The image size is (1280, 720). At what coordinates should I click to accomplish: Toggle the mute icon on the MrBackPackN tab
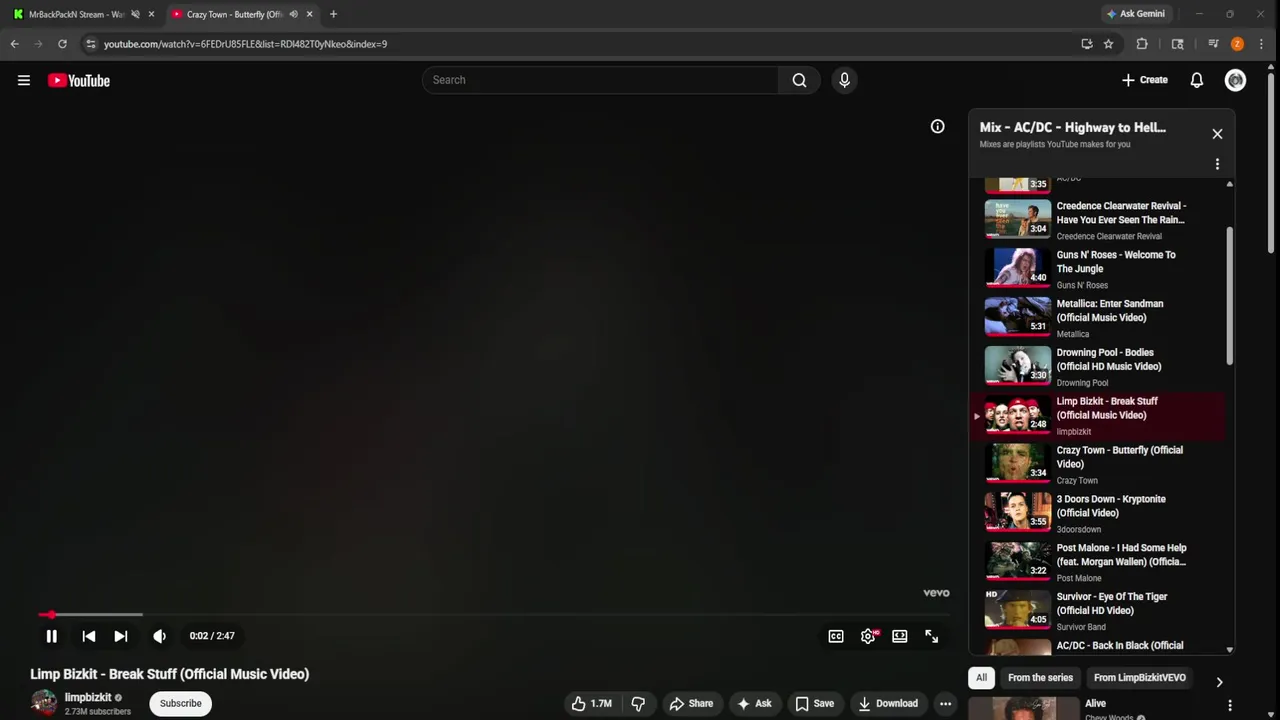(135, 14)
